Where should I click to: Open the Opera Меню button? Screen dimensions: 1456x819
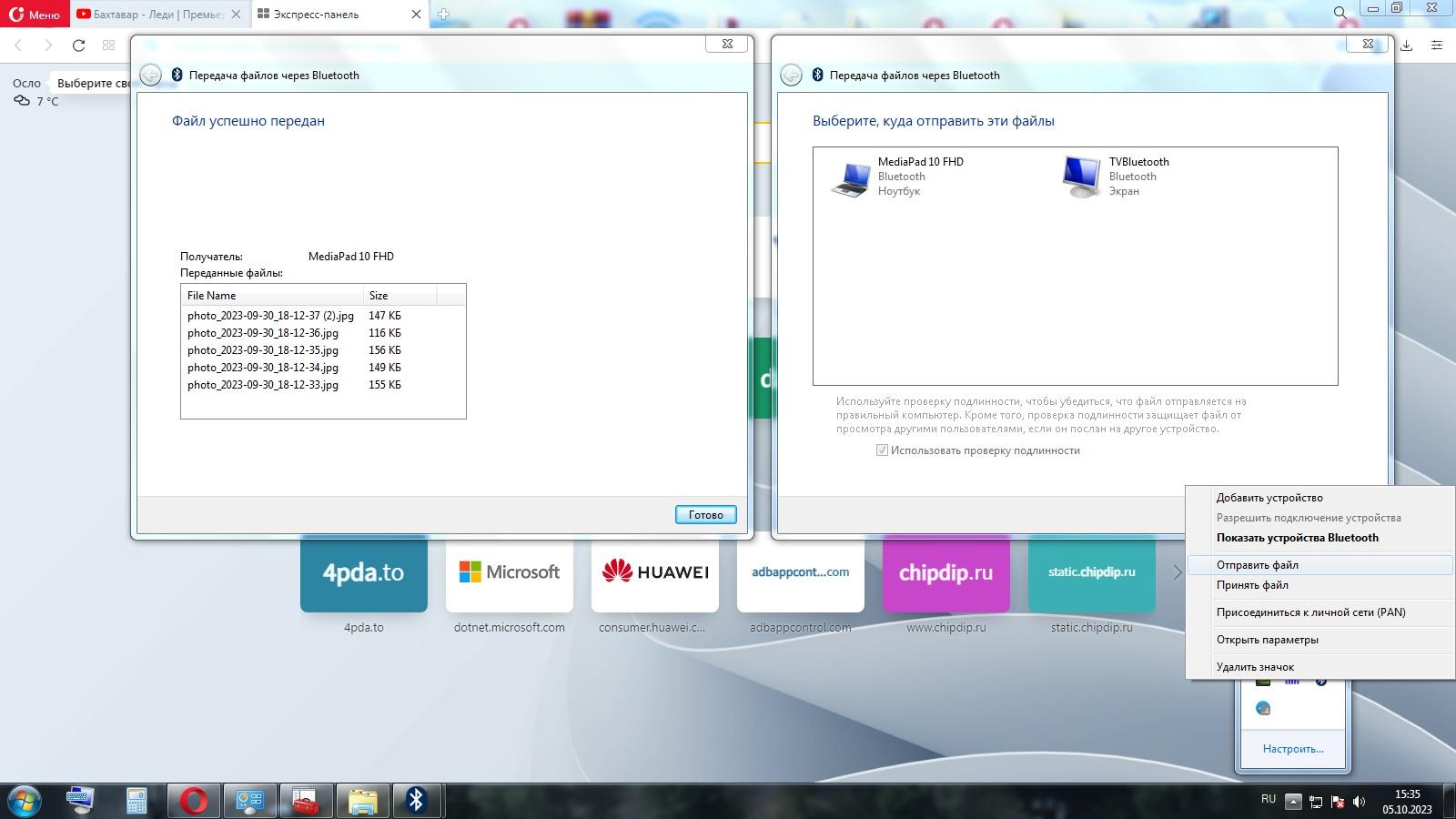(35, 15)
